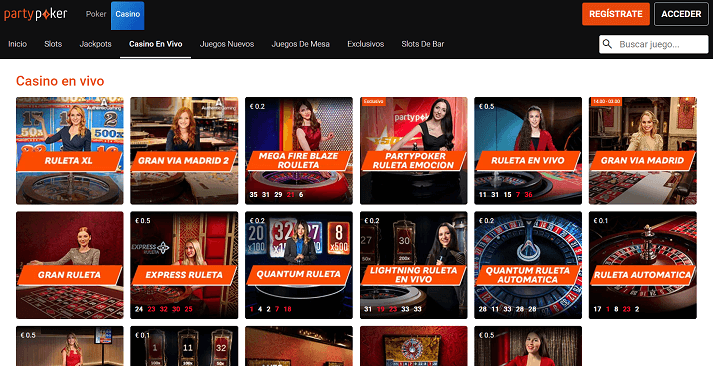Open the Quantum Ruleta game
713x366 pixels.
tap(299, 265)
